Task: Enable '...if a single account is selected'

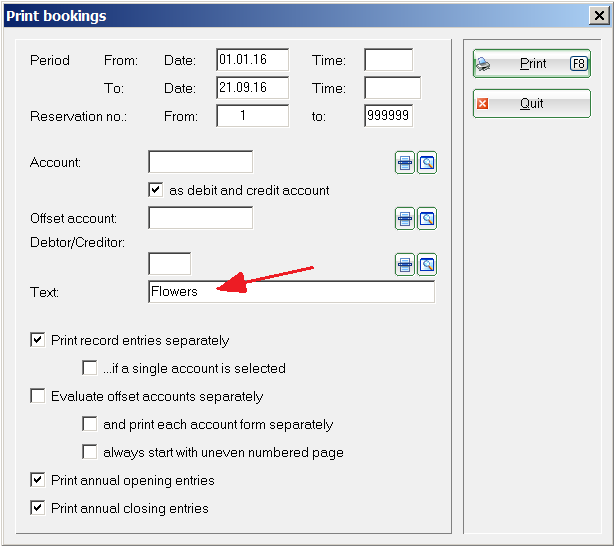Action: 90,368
